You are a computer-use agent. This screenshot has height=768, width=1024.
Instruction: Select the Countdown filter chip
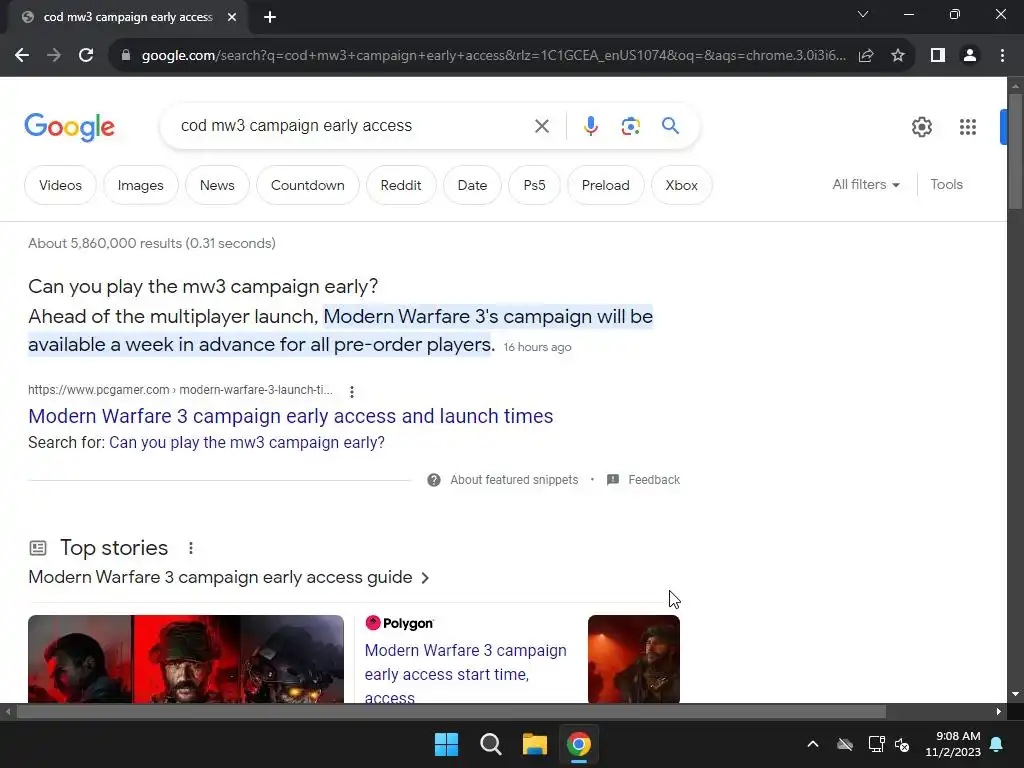coord(308,185)
